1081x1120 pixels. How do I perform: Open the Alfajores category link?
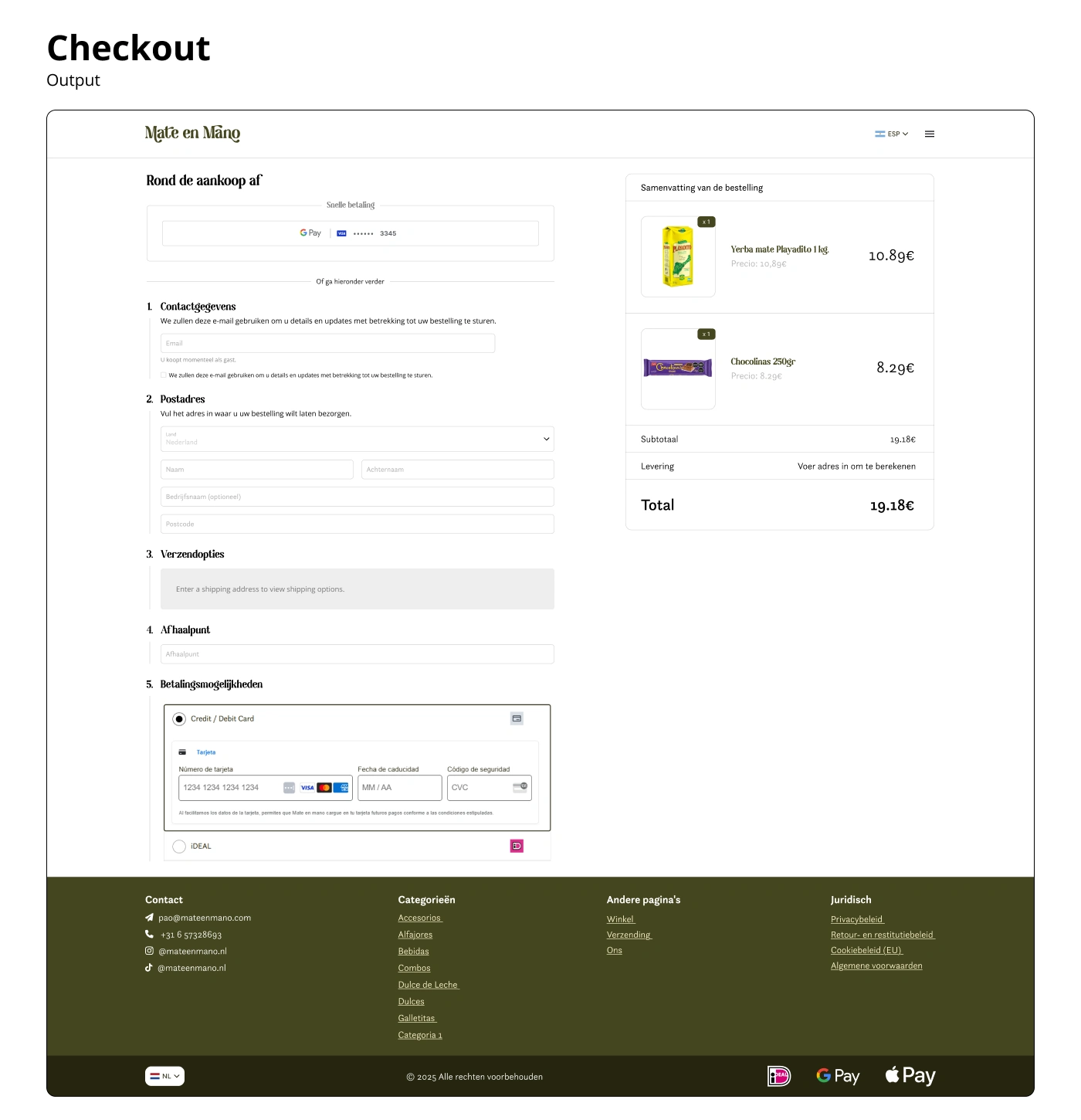point(415,935)
